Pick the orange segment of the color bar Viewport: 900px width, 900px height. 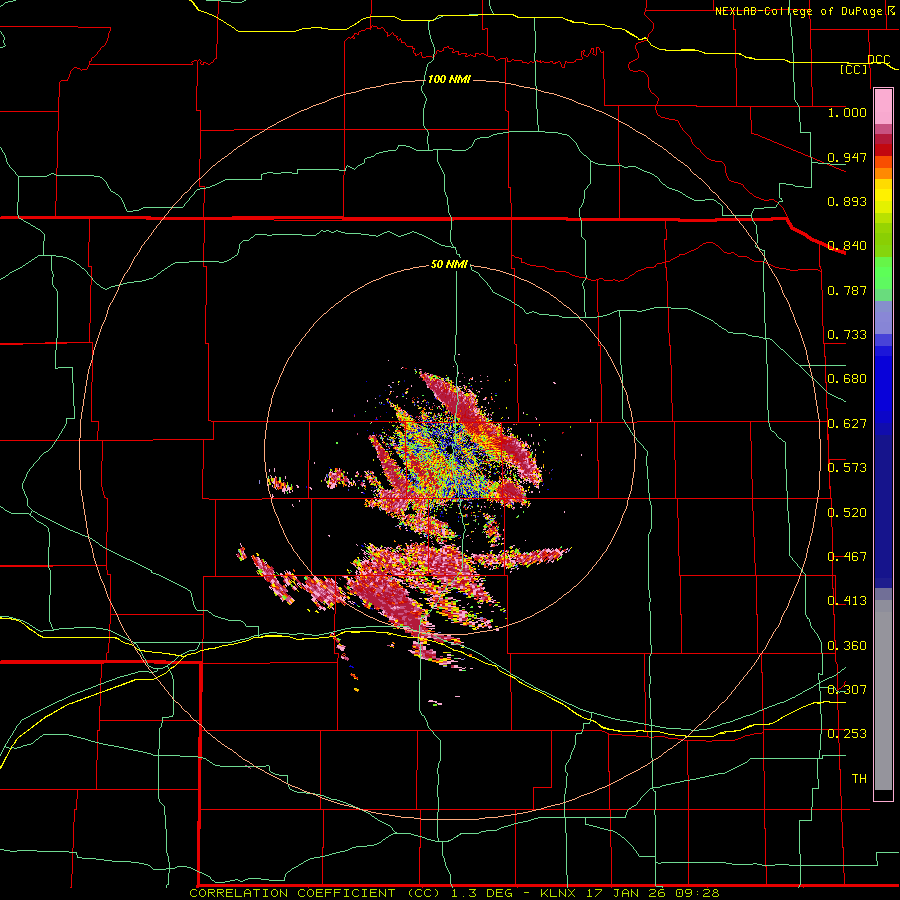pyautogui.click(x=883, y=173)
